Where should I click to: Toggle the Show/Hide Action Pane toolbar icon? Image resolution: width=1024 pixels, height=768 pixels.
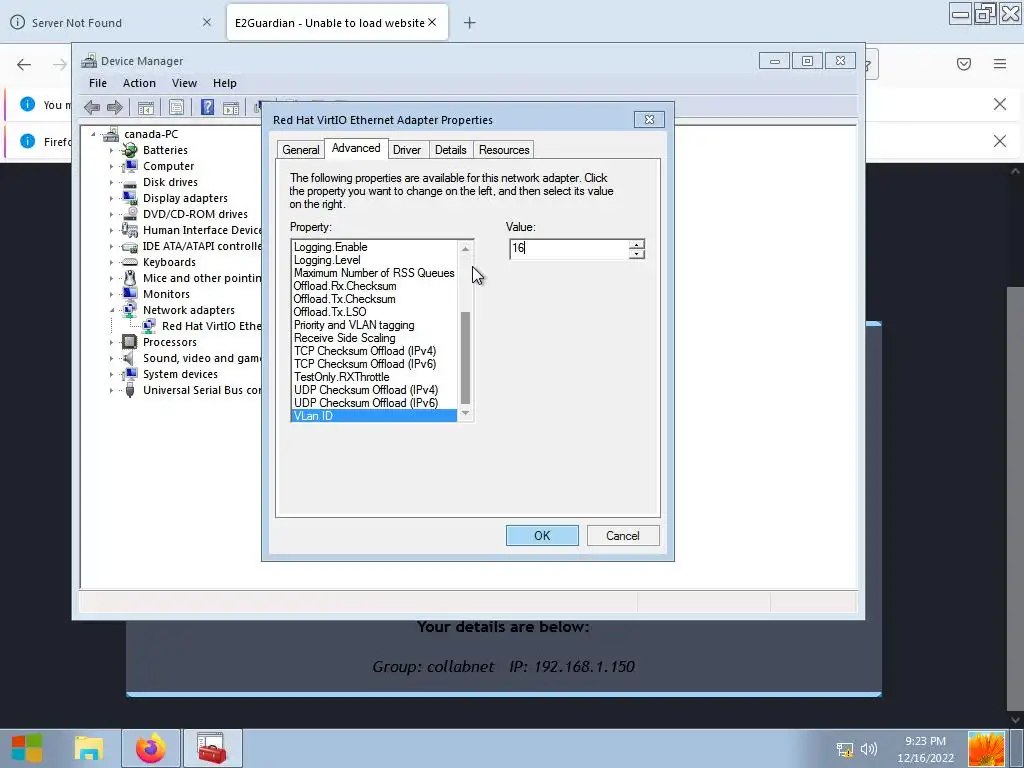pyautogui.click(x=231, y=107)
